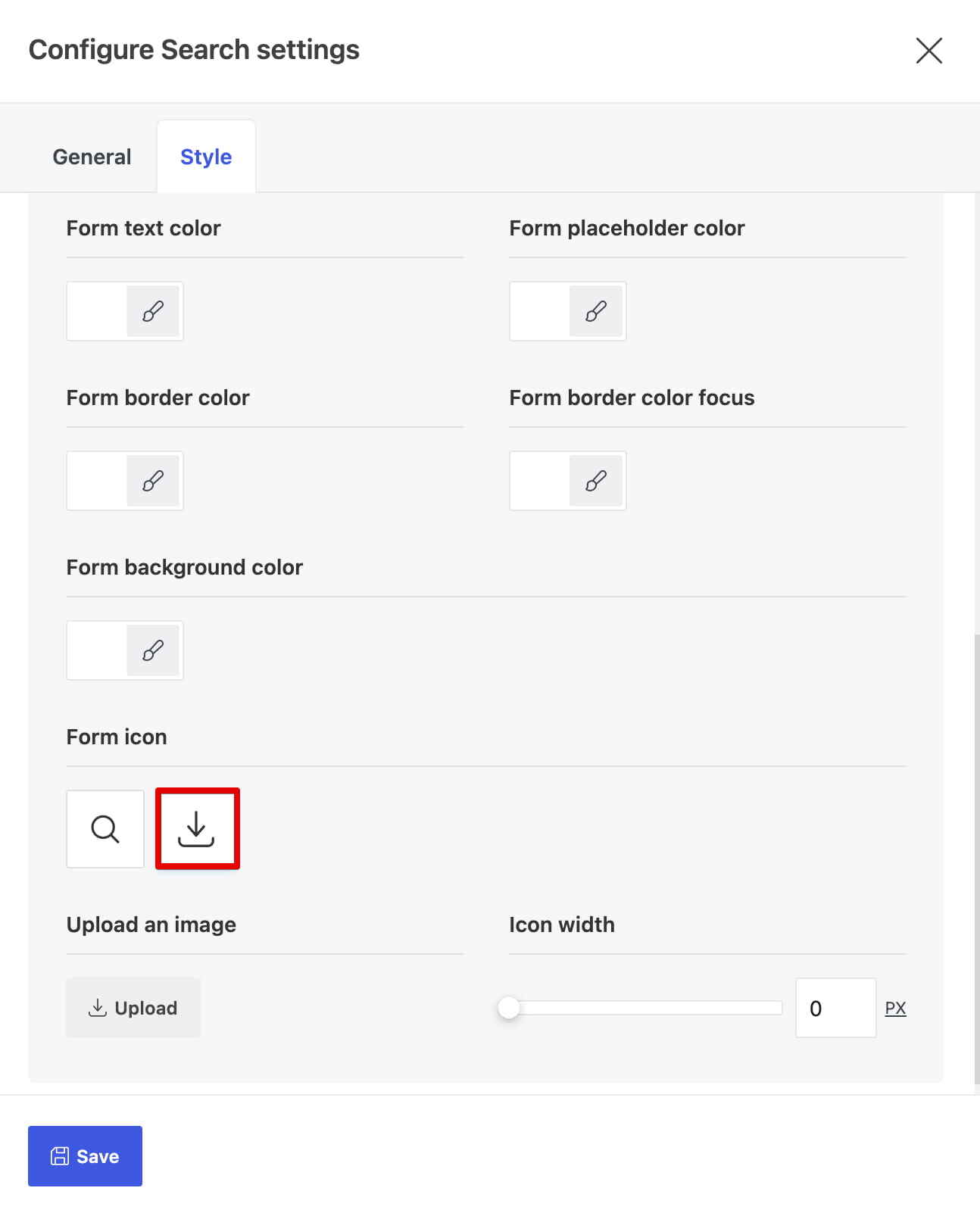This screenshot has height=1216, width=980.
Task: Open color picker brush for Form placeholder color
Action: click(596, 311)
